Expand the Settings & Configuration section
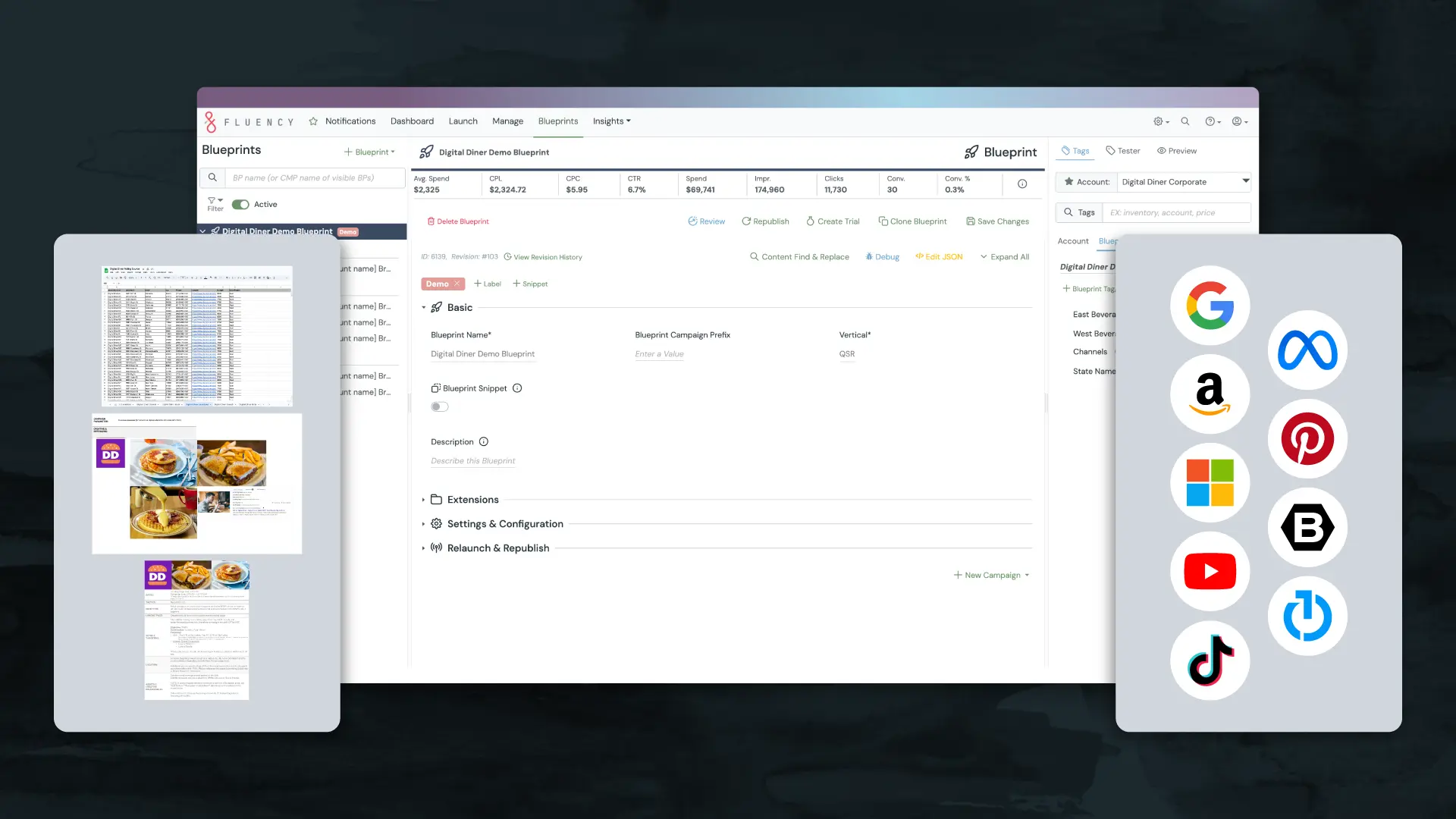The width and height of the screenshot is (1456, 819). tap(504, 524)
